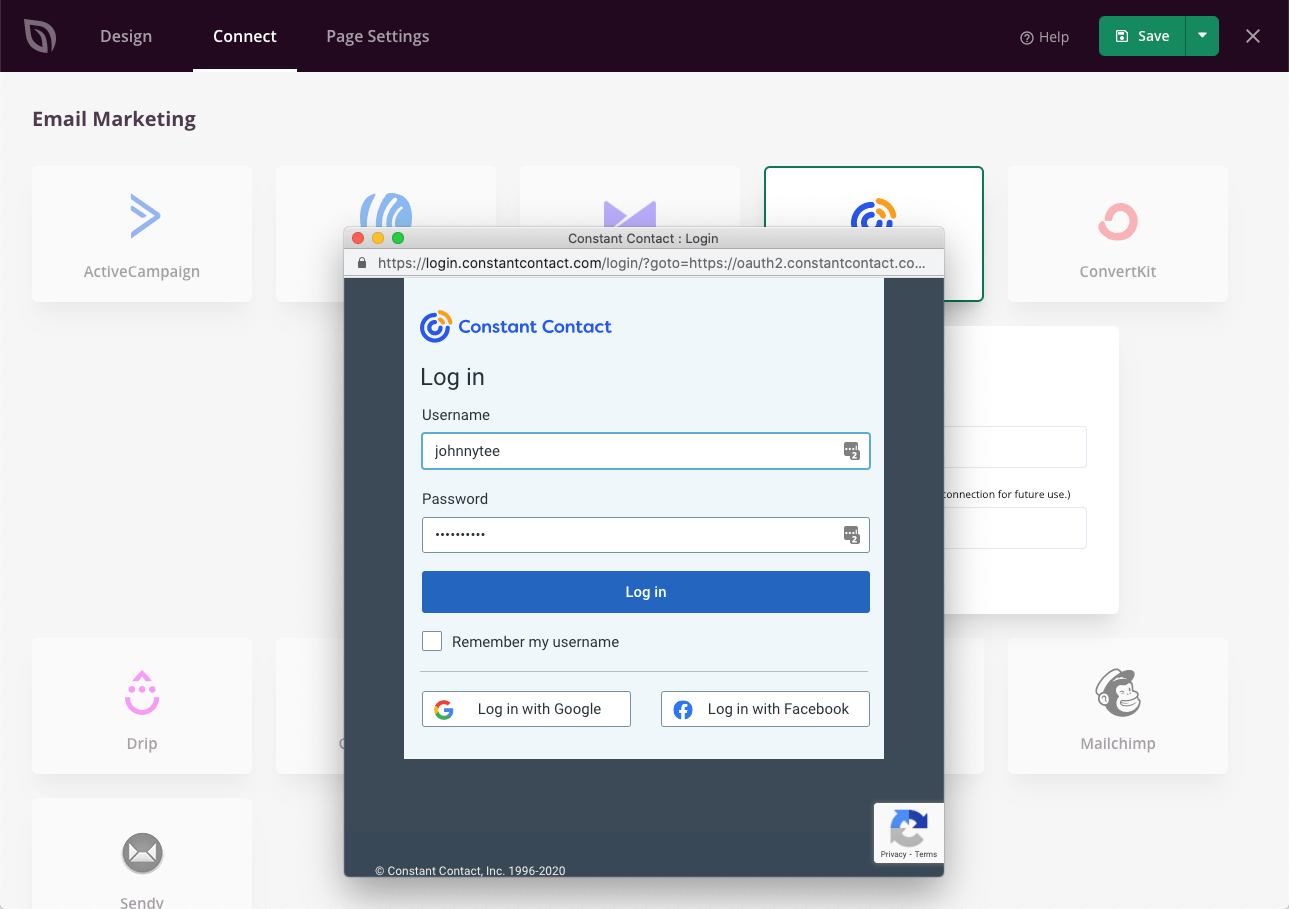The width and height of the screenshot is (1289, 909).
Task: Click password manager icon in Username field
Action: pos(851,451)
